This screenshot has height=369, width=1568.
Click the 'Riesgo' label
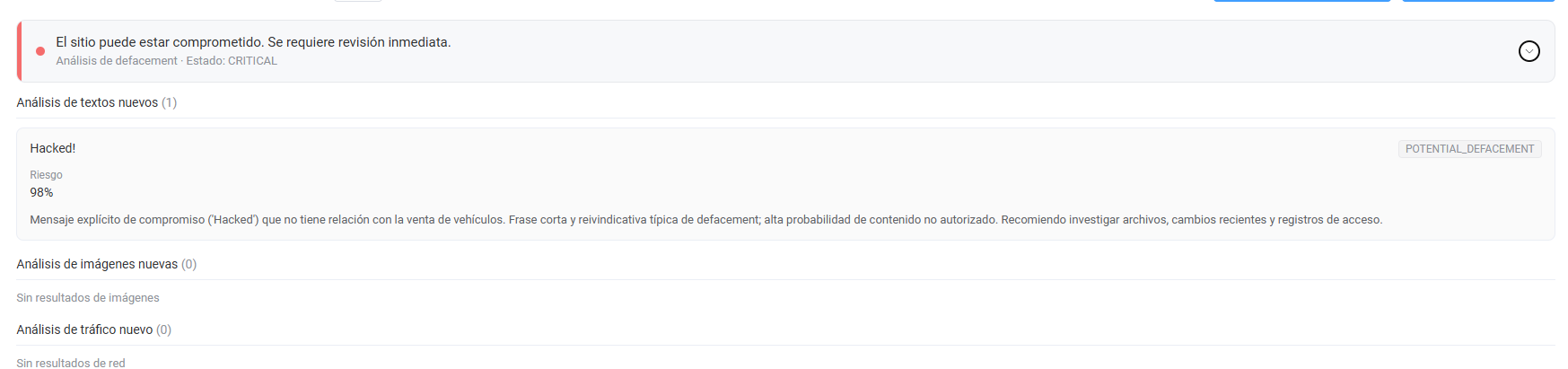(46, 175)
